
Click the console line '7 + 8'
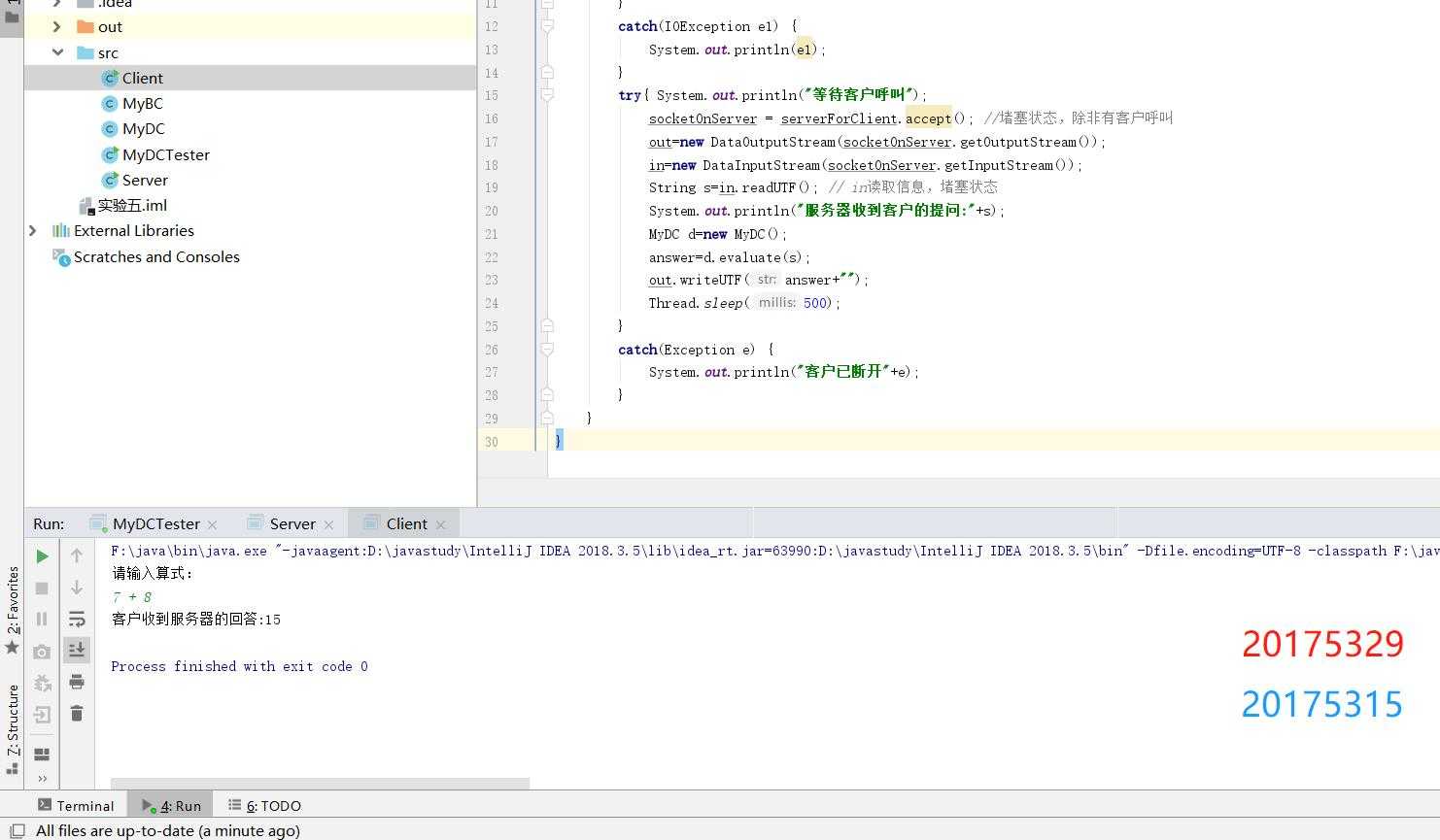(132, 597)
